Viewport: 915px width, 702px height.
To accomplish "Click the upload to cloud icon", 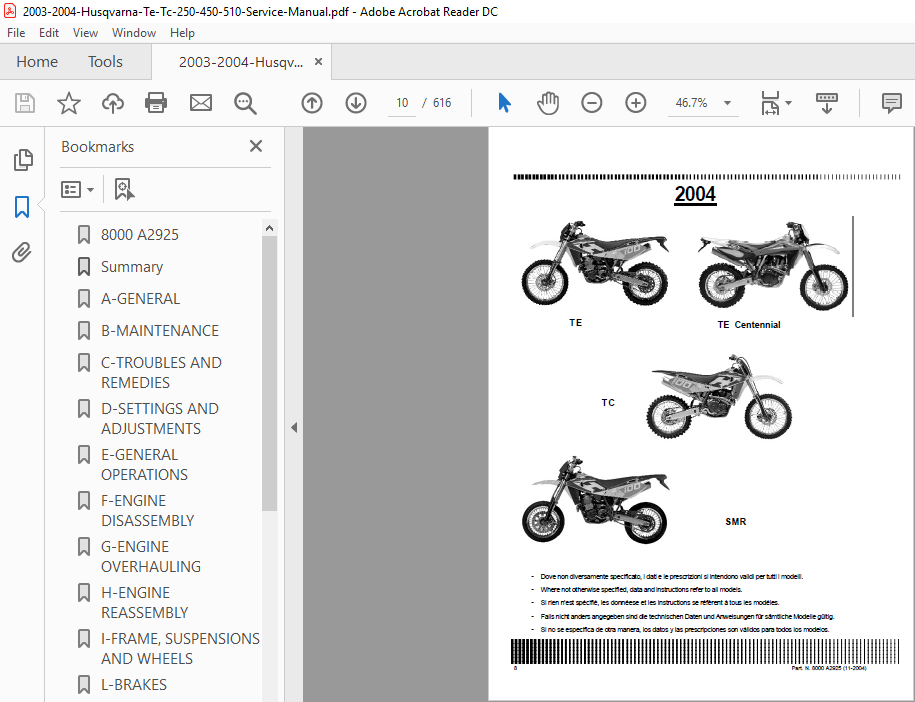I will [113, 103].
